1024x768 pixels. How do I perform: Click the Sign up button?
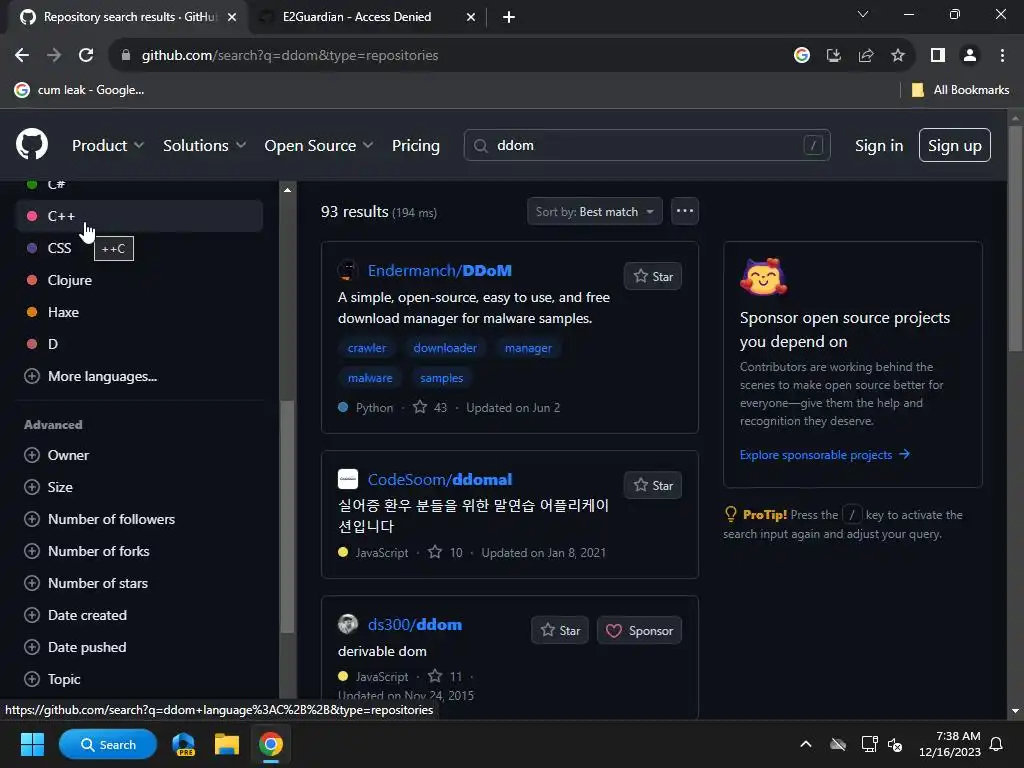pos(954,145)
